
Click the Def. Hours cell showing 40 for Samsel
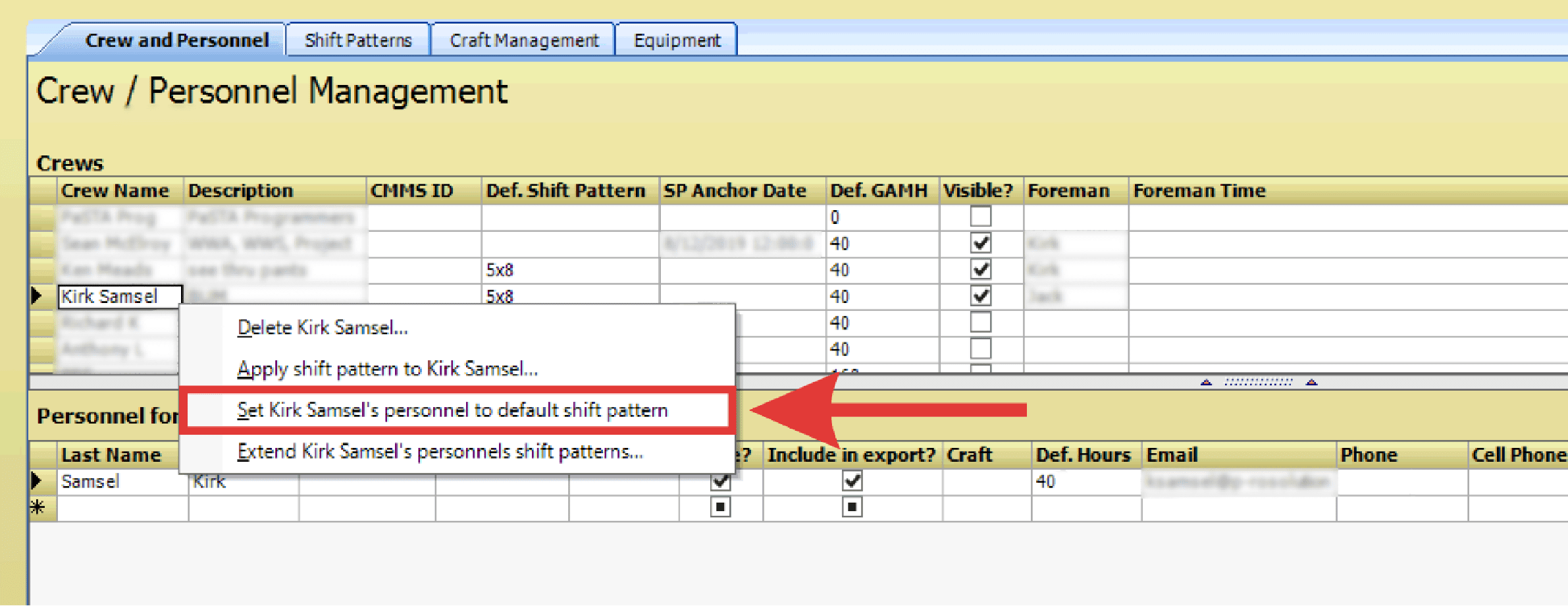1084,482
